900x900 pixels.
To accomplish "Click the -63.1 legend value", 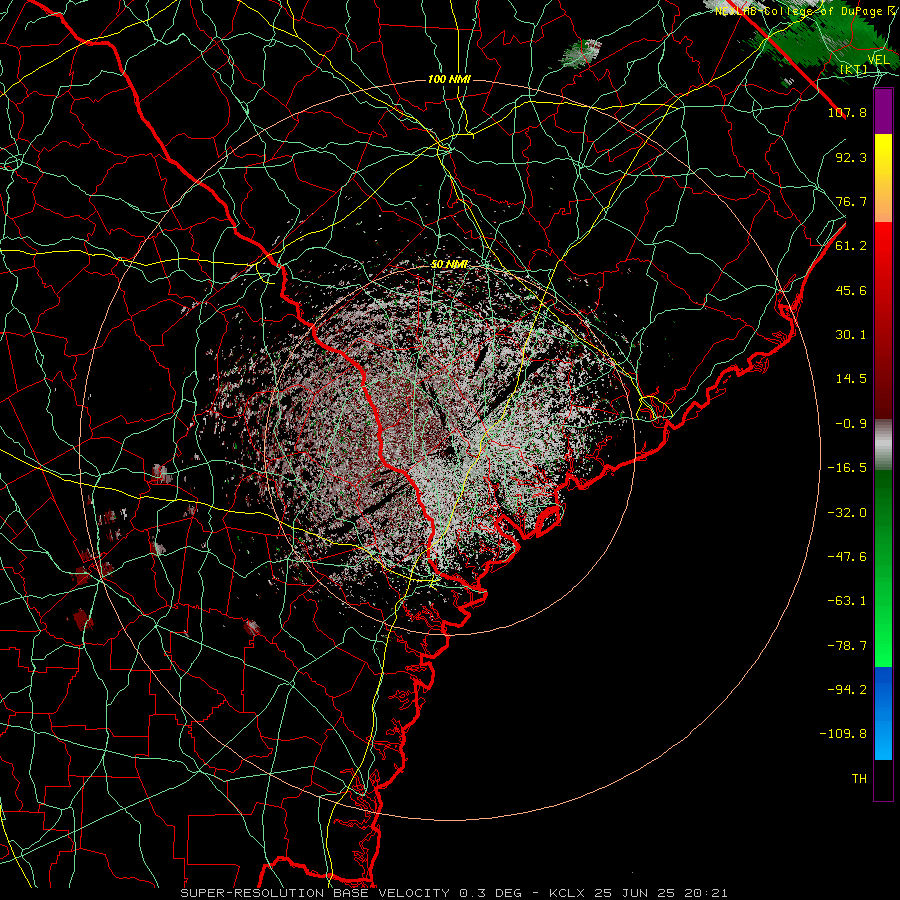I will click(847, 601).
